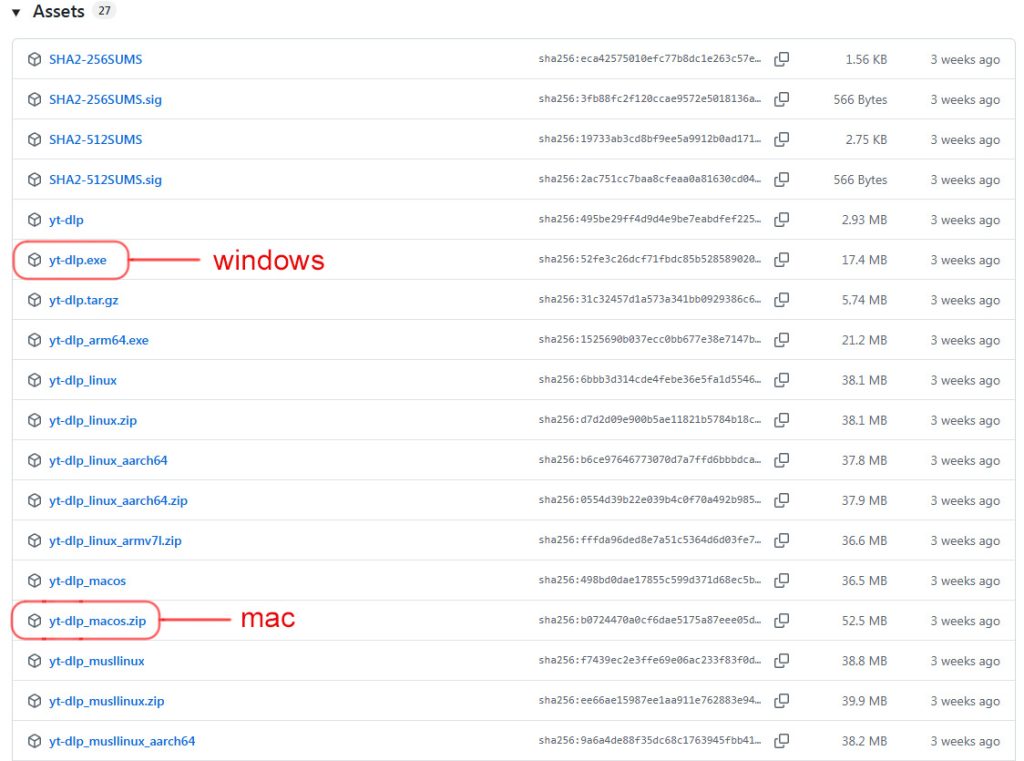Click the package icon beside yt-dlp_arm64.exe
1024x761 pixels.
pos(35,340)
